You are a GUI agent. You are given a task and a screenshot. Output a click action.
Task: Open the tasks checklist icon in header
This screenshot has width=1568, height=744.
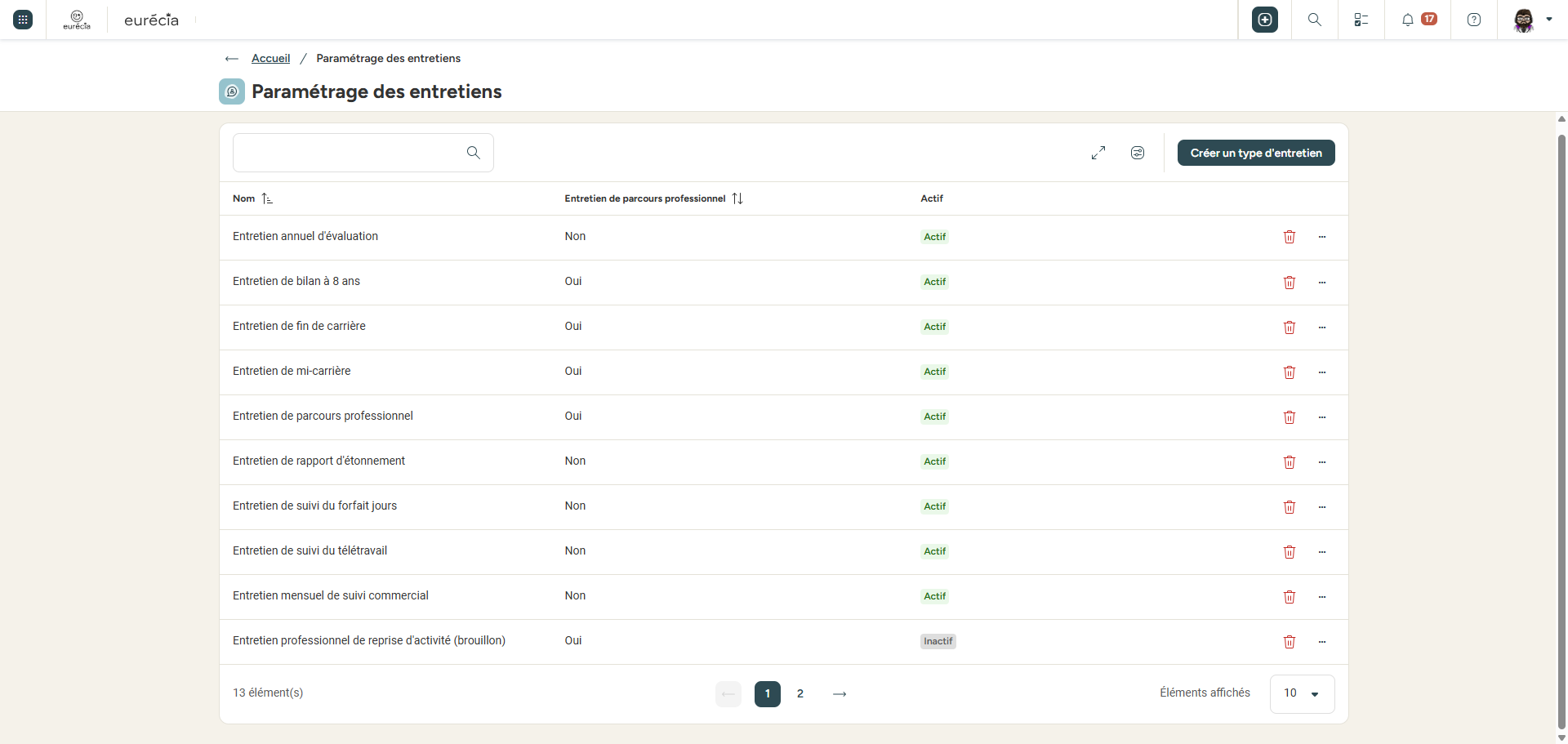point(1361,20)
